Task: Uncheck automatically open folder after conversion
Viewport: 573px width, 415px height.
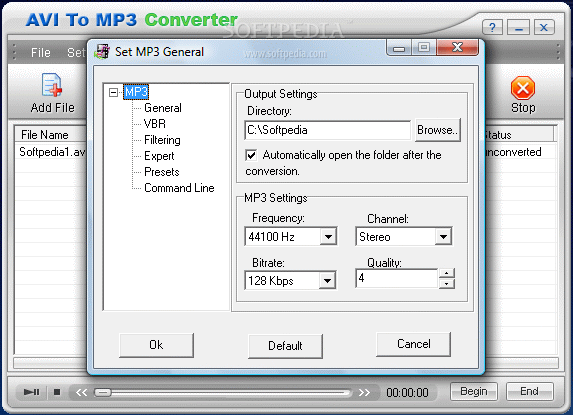Action: pyautogui.click(x=251, y=155)
